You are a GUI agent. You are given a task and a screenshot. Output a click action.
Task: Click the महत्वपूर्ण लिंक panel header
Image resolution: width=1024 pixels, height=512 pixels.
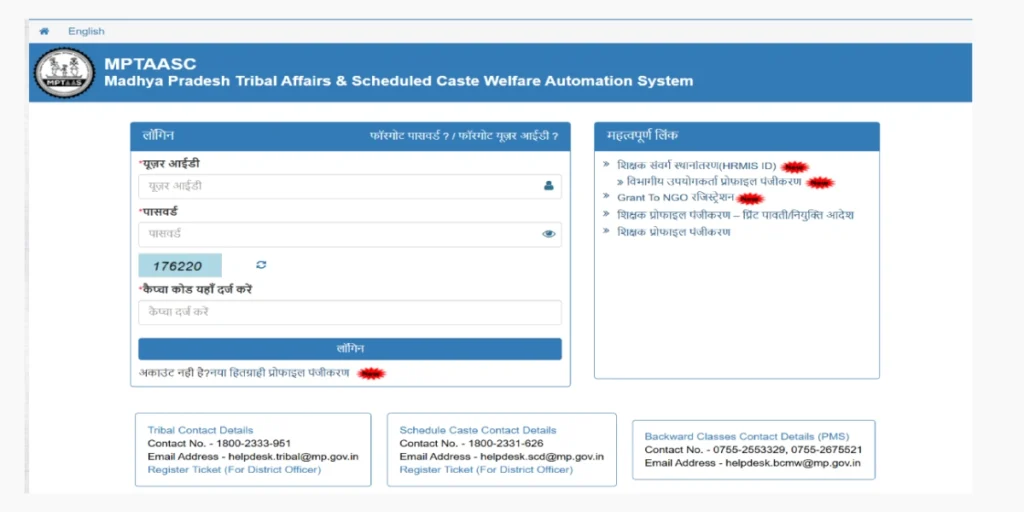737,136
